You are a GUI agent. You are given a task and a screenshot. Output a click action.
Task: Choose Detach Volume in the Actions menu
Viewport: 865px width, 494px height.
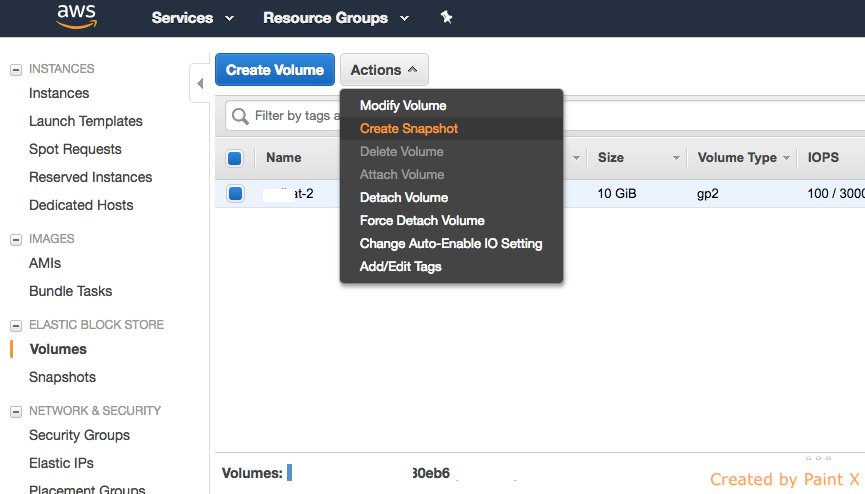tap(404, 197)
